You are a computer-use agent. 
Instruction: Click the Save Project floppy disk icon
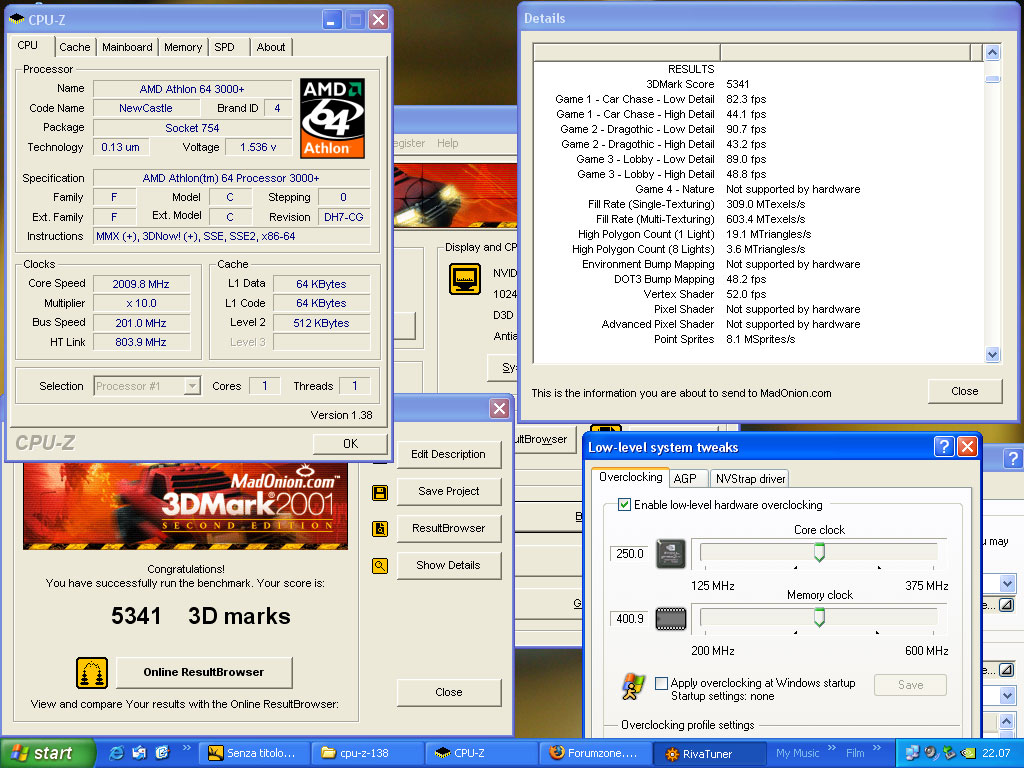(x=380, y=492)
